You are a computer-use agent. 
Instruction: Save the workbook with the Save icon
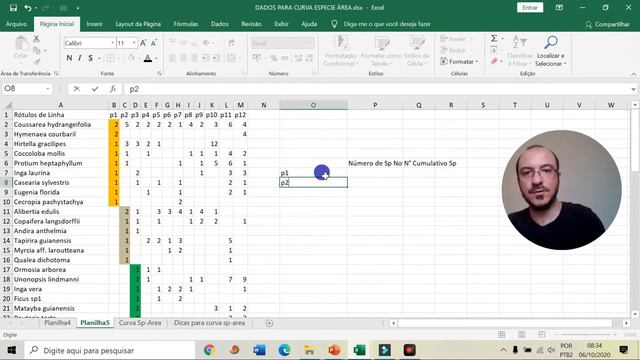coord(13,8)
